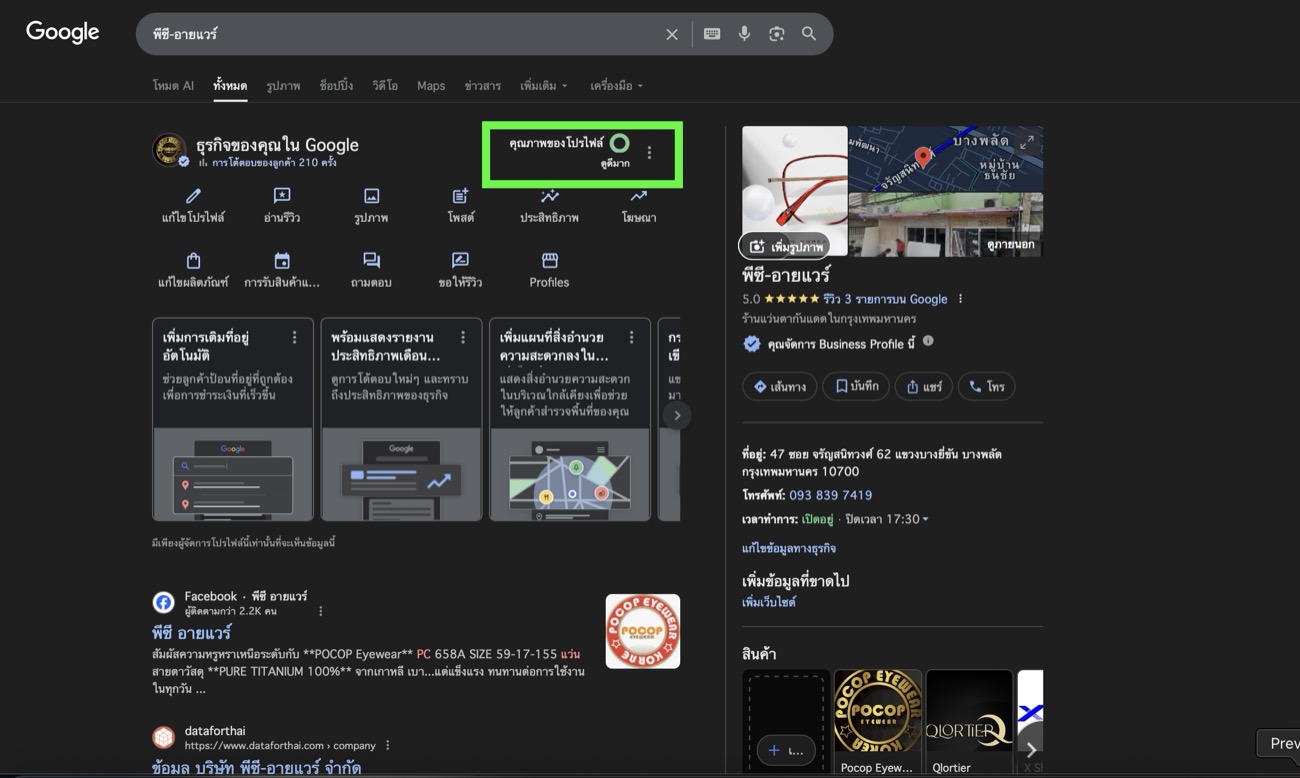Screen dimensions: 1300x778
Task: Click the เพิ่มเว็บไซต์ link
Action: click(769, 603)
